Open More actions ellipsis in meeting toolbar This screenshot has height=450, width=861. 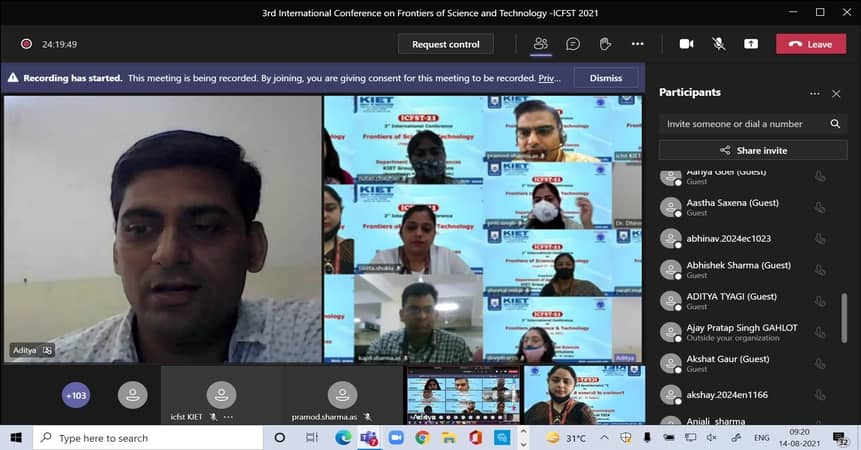click(637, 44)
